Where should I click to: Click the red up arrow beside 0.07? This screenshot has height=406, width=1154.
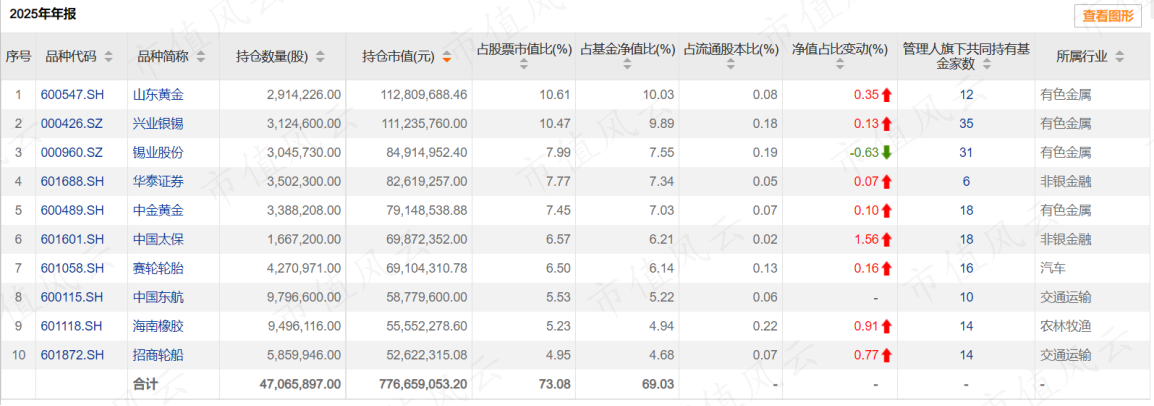pos(886,182)
